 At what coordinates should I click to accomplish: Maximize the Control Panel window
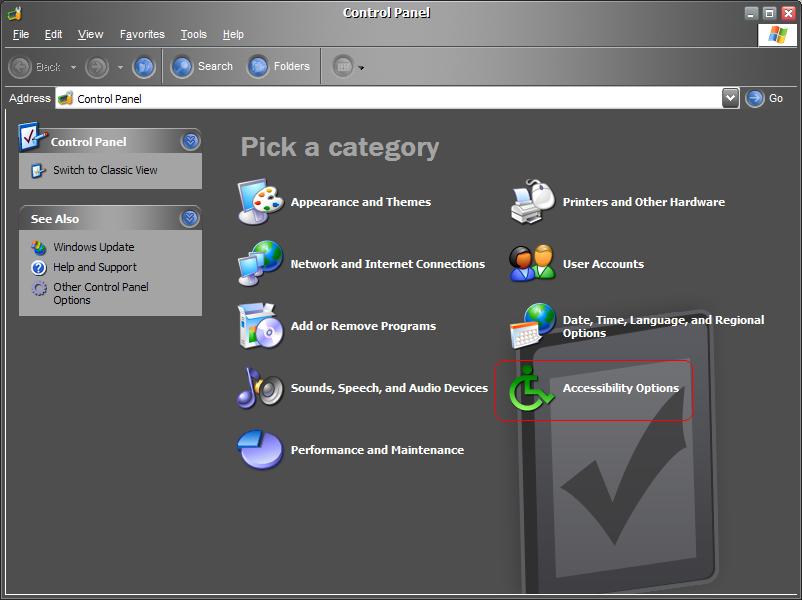(769, 13)
